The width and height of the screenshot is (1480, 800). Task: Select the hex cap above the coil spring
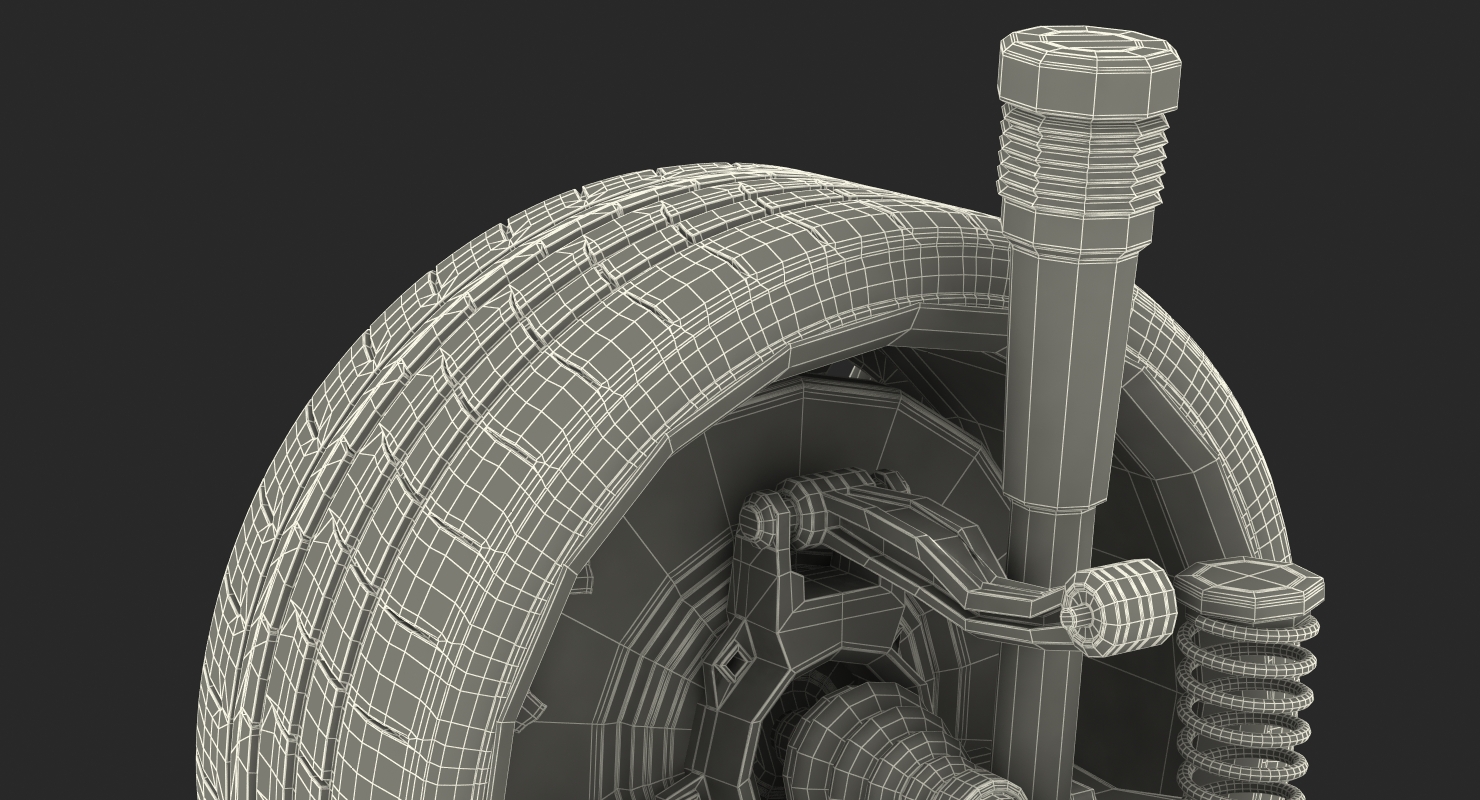coord(1249,589)
